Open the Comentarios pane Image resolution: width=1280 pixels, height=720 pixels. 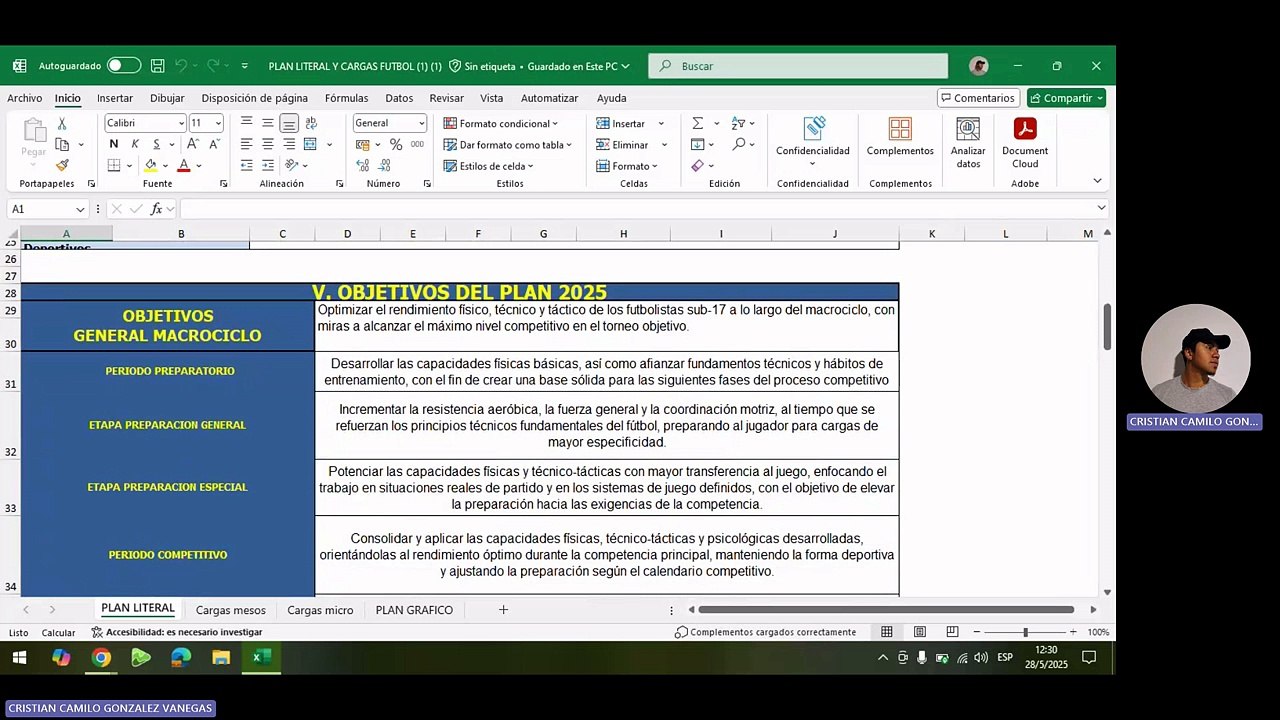coord(978,98)
